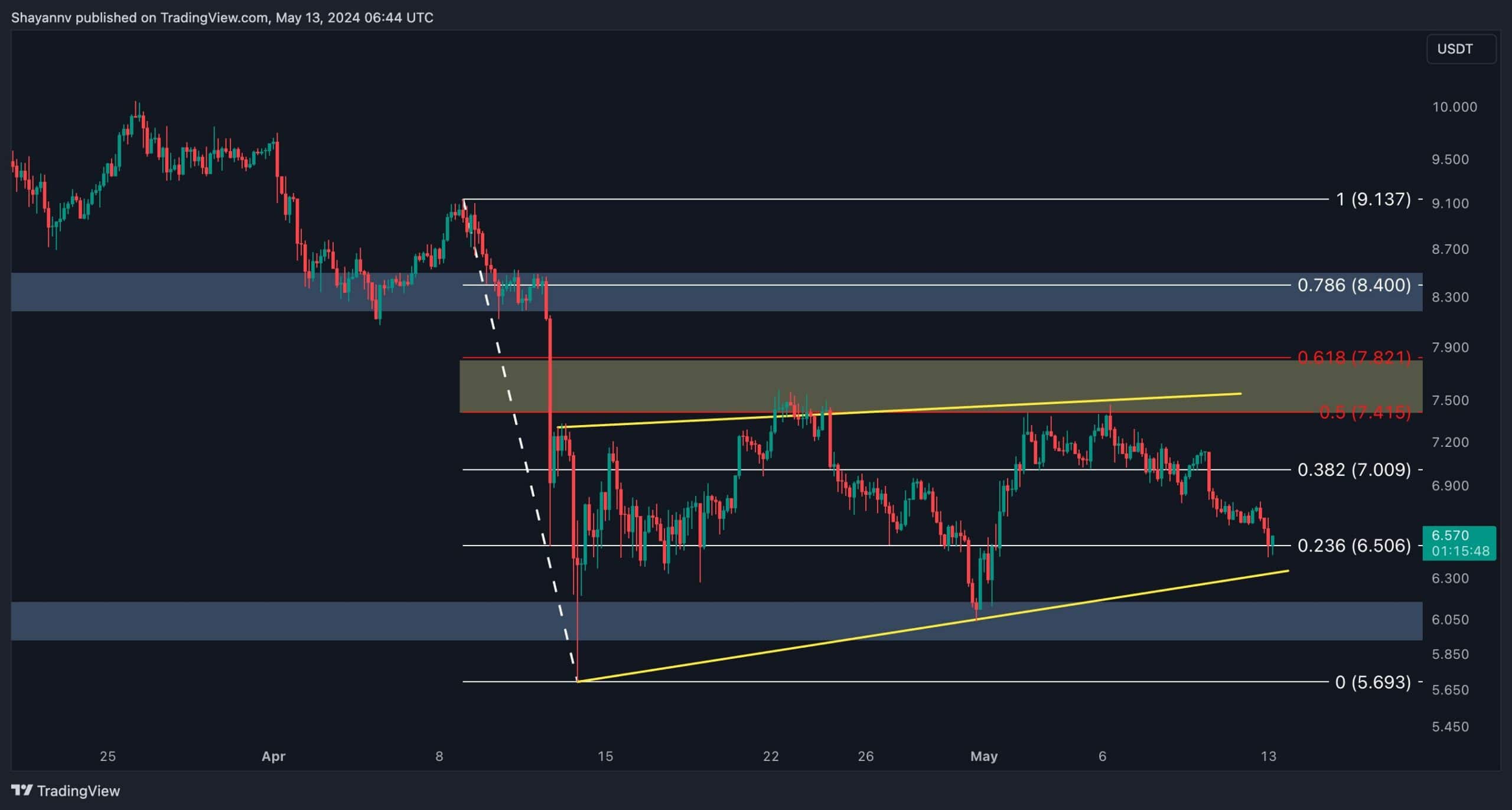This screenshot has width=1512, height=810.
Task: Click the 9.500 price axis value
Action: [1450, 159]
